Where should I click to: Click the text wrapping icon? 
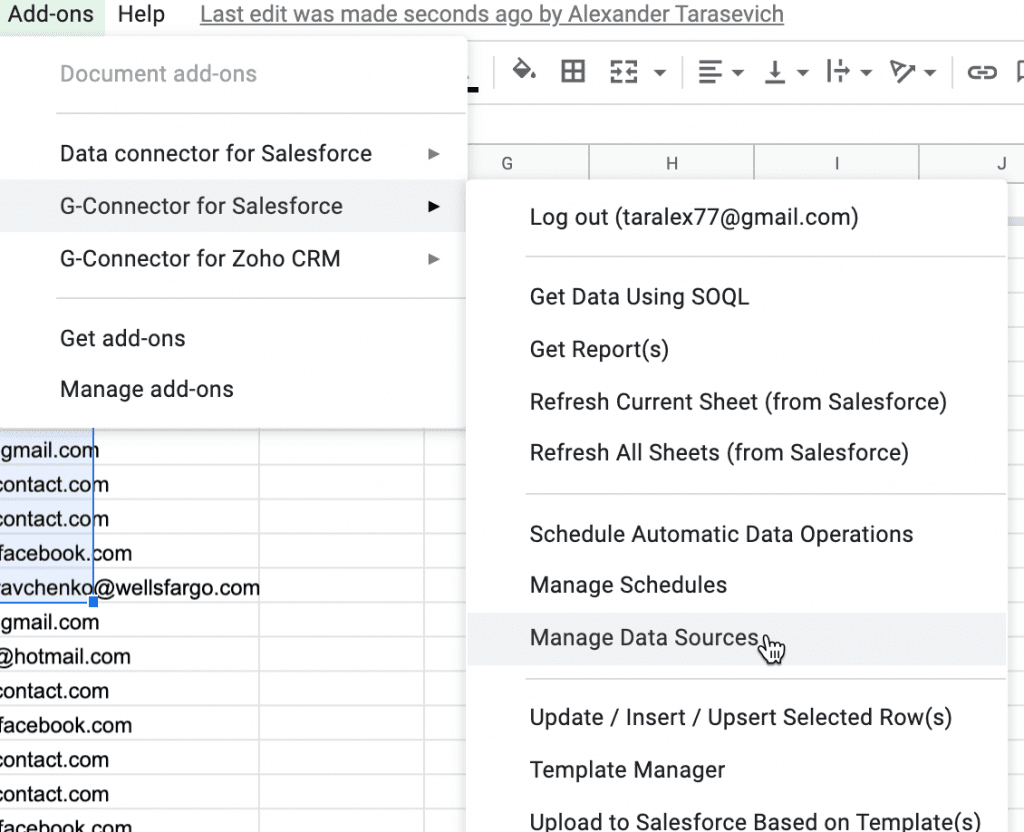[x=838, y=71]
